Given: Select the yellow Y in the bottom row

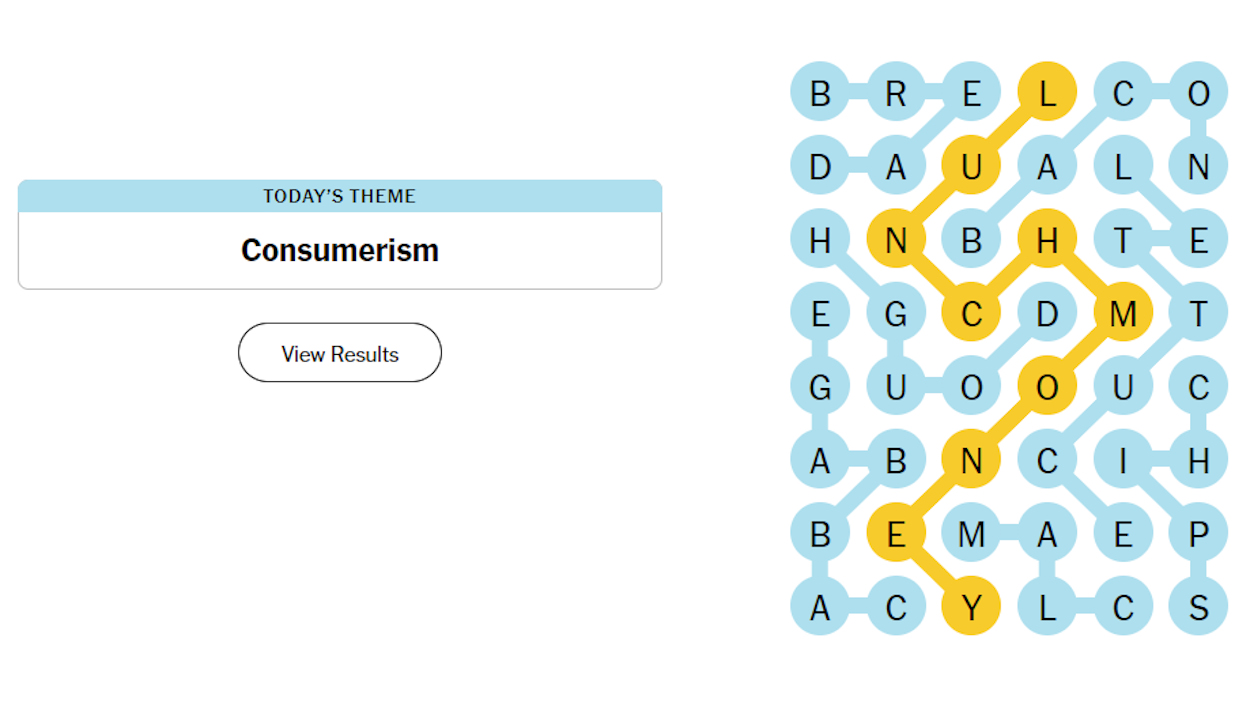Looking at the screenshot, I should tap(971, 606).
